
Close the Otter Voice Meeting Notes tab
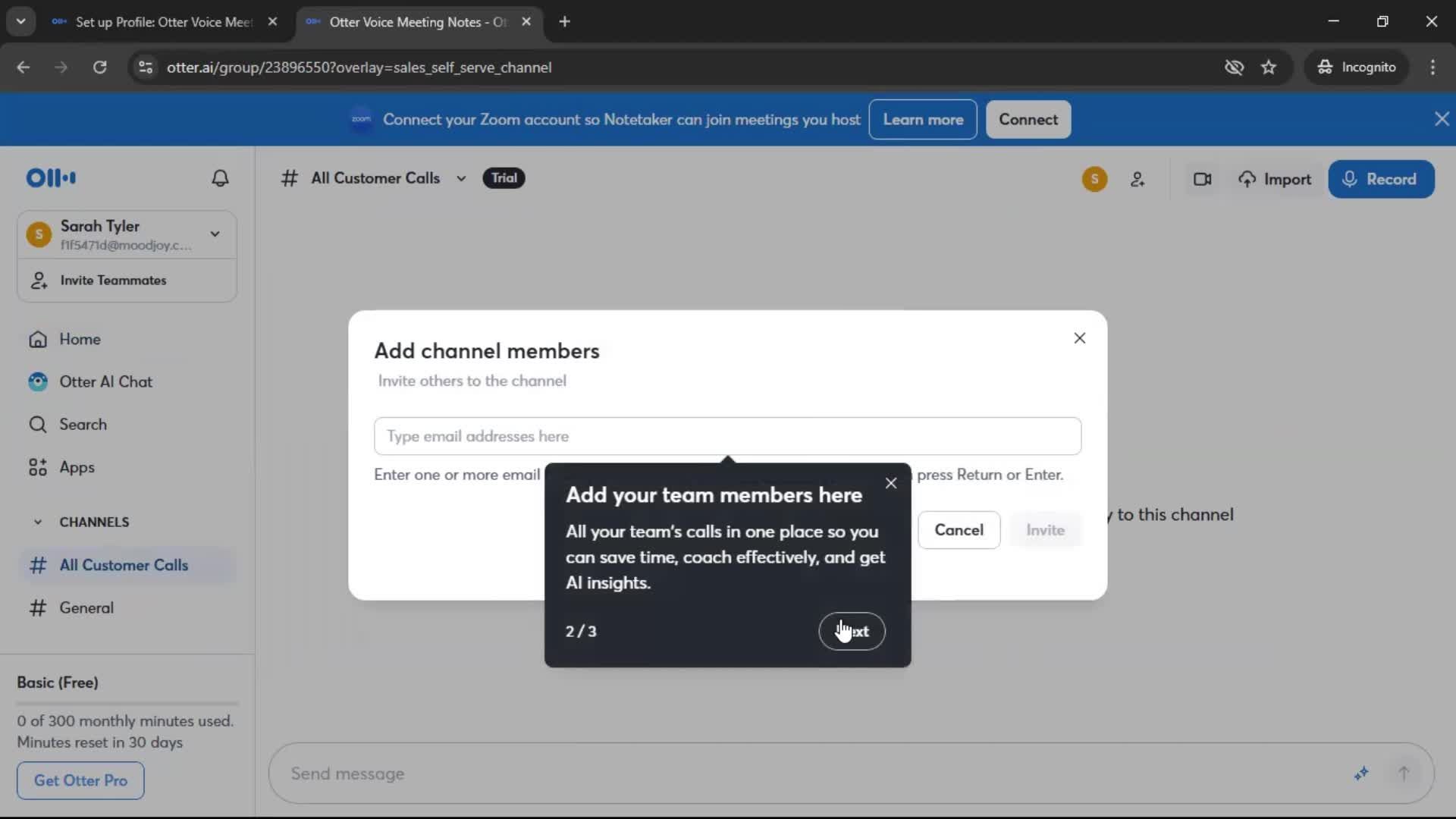[x=526, y=22]
